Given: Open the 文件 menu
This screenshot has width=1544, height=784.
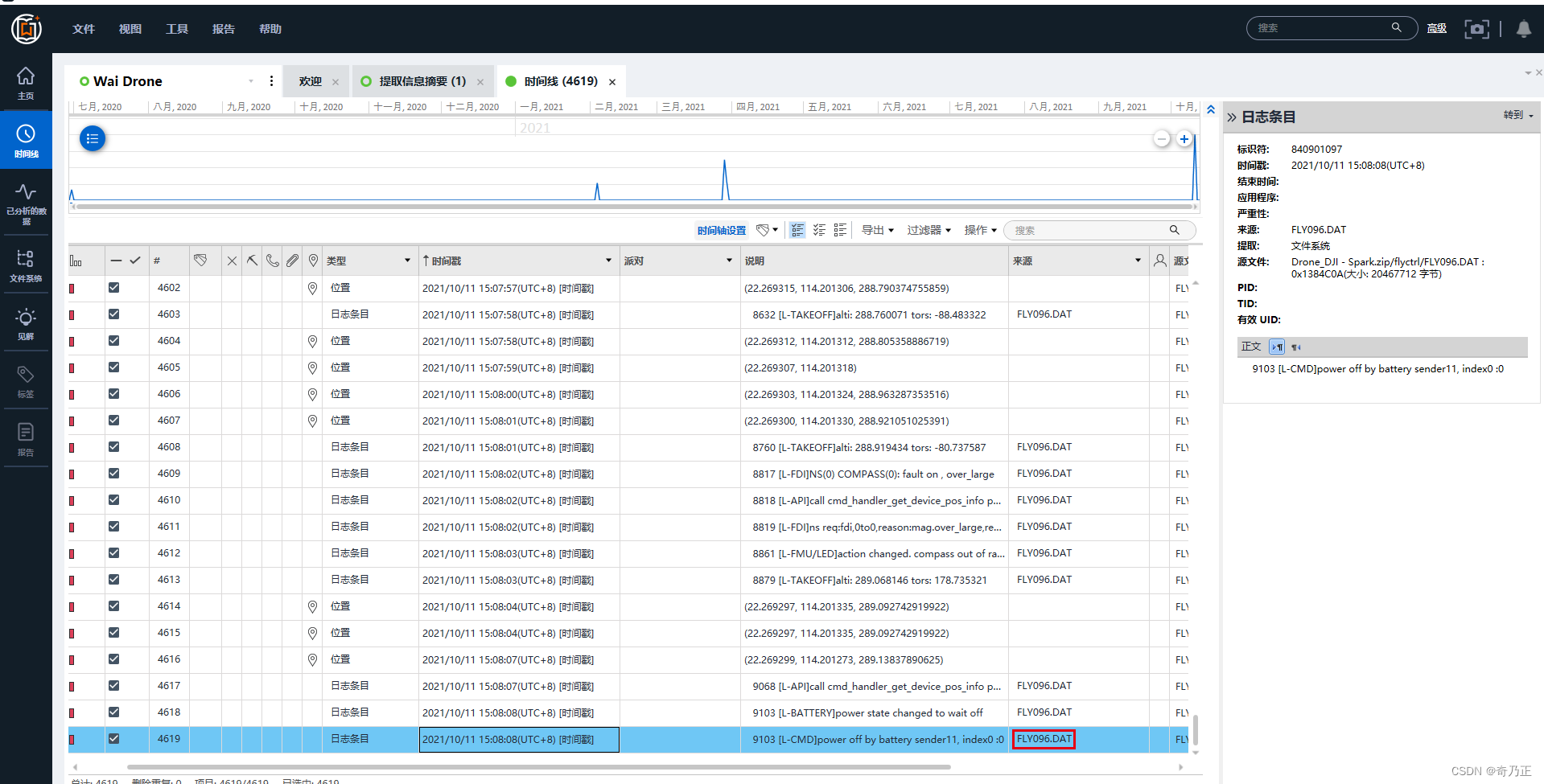Looking at the screenshot, I should 84,29.
